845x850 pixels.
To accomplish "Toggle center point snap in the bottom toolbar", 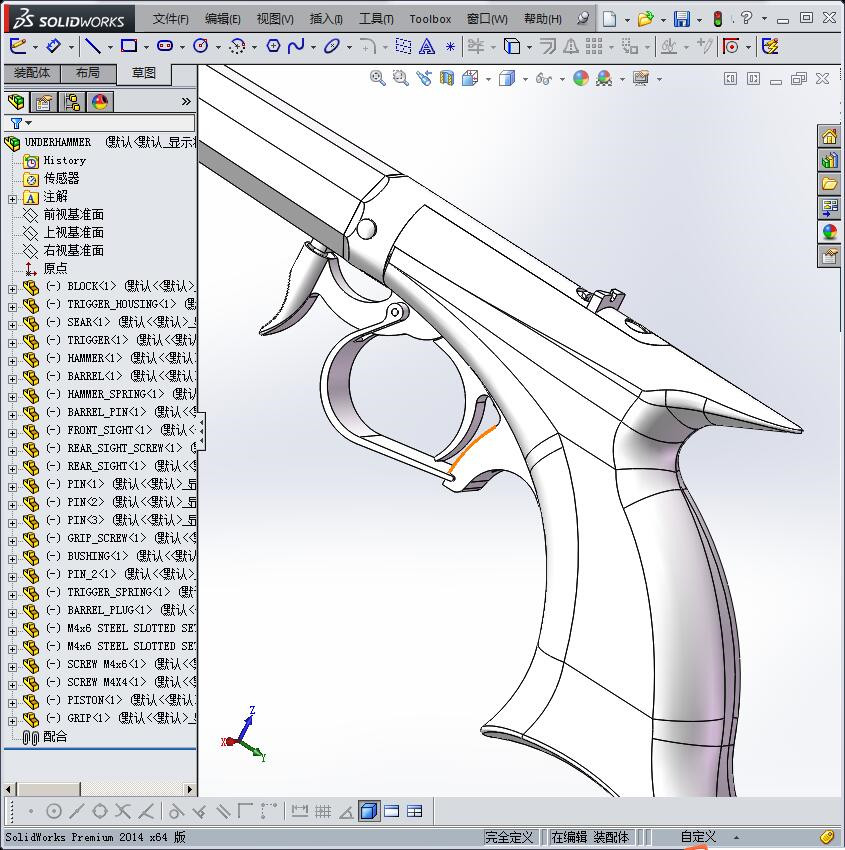I will [54, 812].
